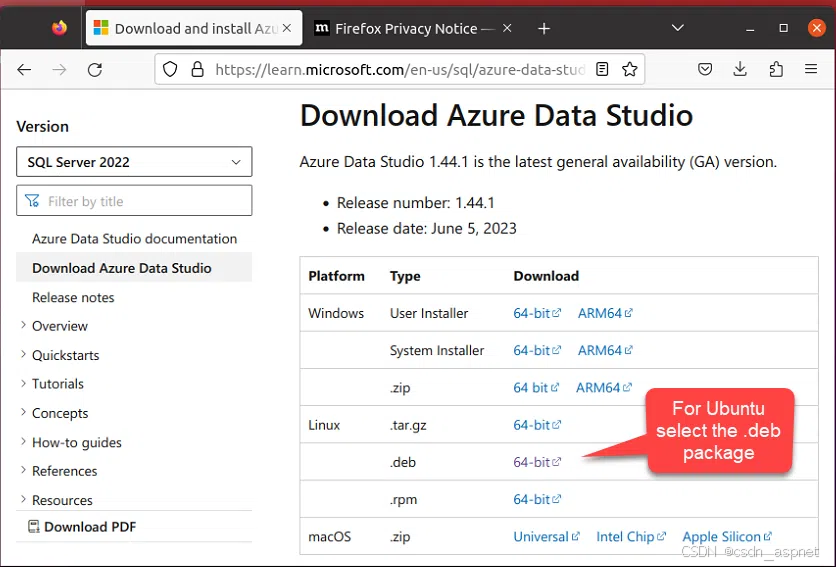Click the Platform column header
This screenshot has width=836, height=567.
pyautogui.click(x=336, y=276)
